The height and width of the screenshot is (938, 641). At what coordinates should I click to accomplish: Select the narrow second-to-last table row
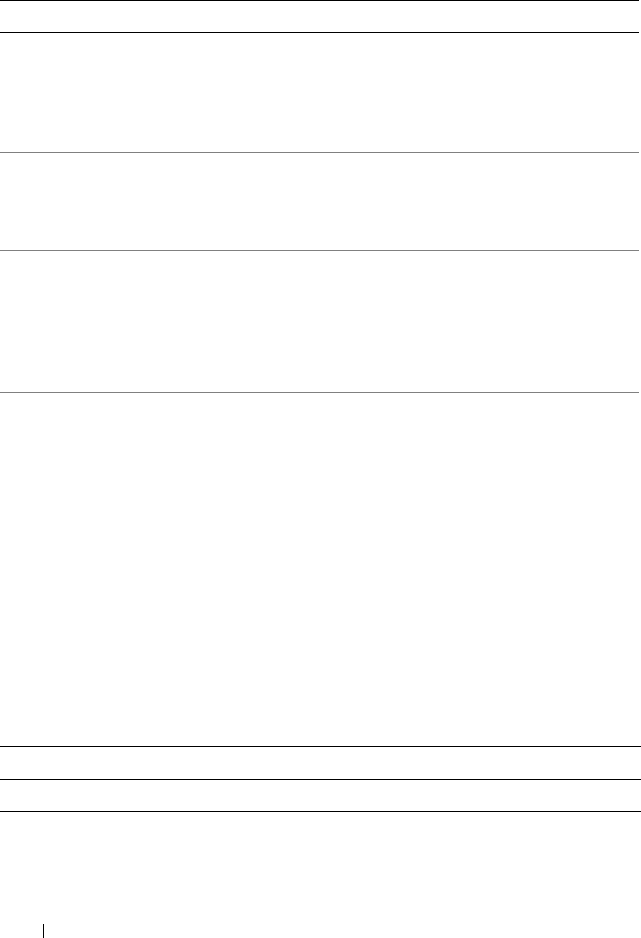tap(320, 763)
